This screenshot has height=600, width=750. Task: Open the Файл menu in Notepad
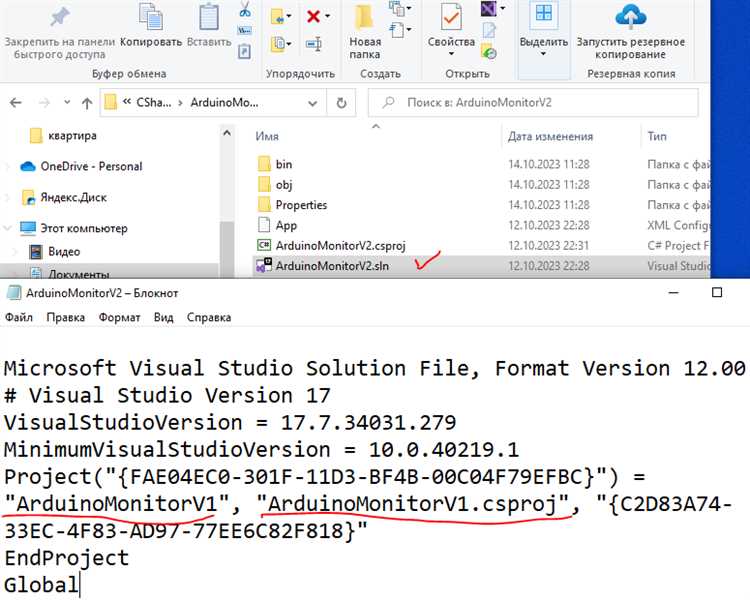pyautogui.click(x=19, y=317)
